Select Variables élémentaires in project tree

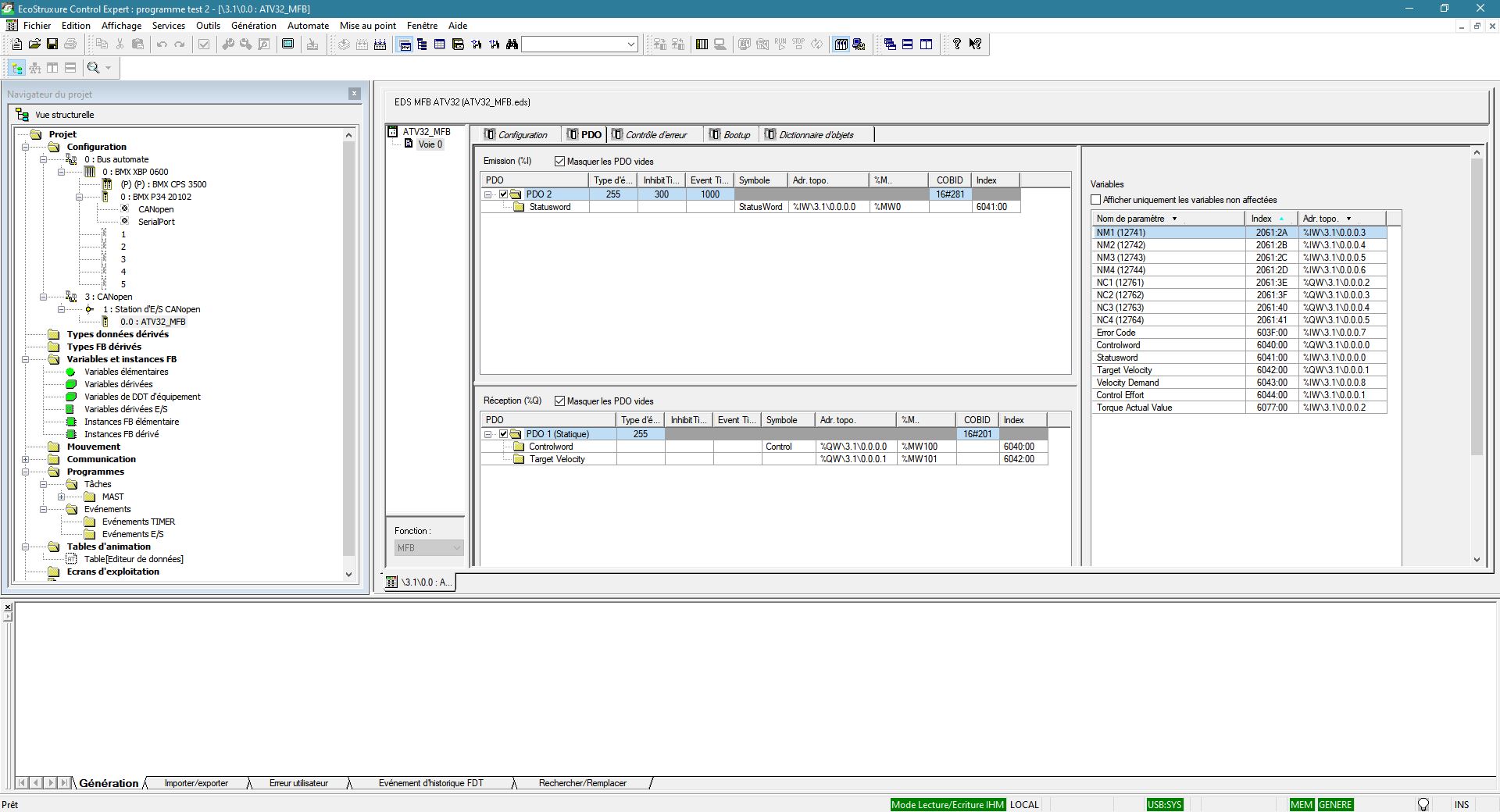pos(126,372)
